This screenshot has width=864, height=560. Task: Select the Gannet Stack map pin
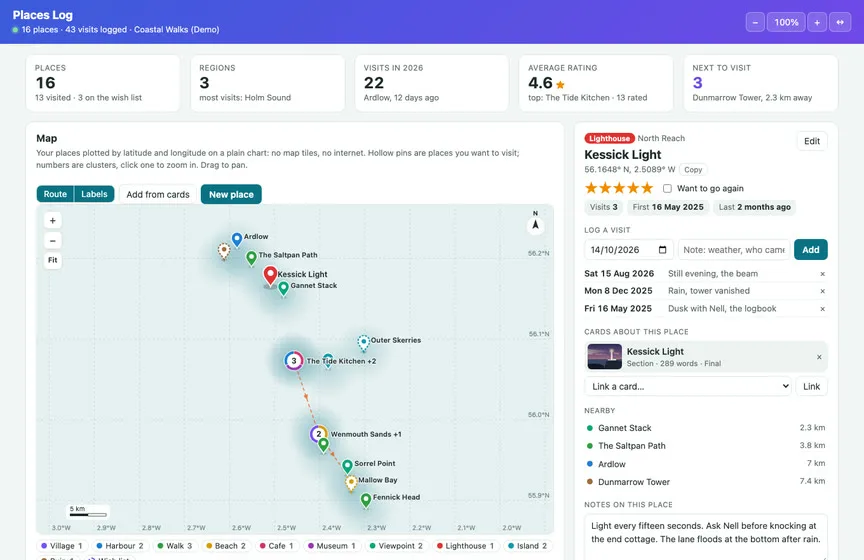tap(283, 288)
